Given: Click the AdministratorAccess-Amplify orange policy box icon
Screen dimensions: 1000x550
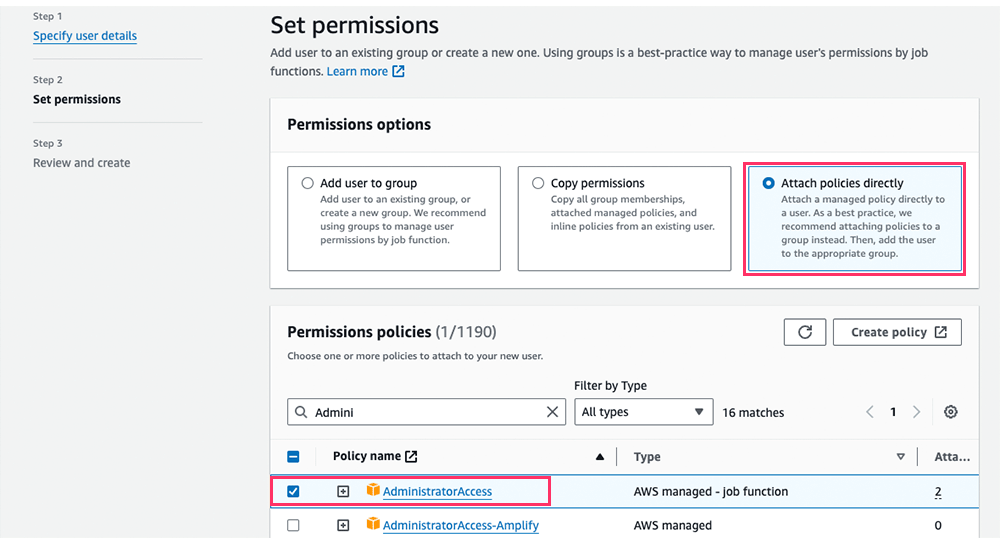Looking at the screenshot, I should pyautogui.click(x=373, y=524).
